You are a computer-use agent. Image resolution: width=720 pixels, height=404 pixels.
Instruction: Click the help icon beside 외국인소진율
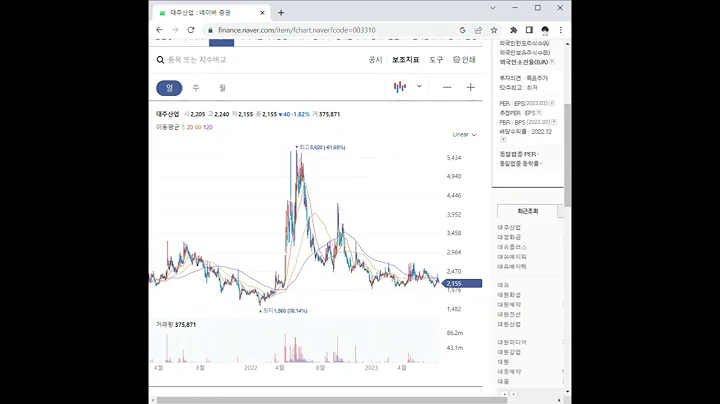552,62
